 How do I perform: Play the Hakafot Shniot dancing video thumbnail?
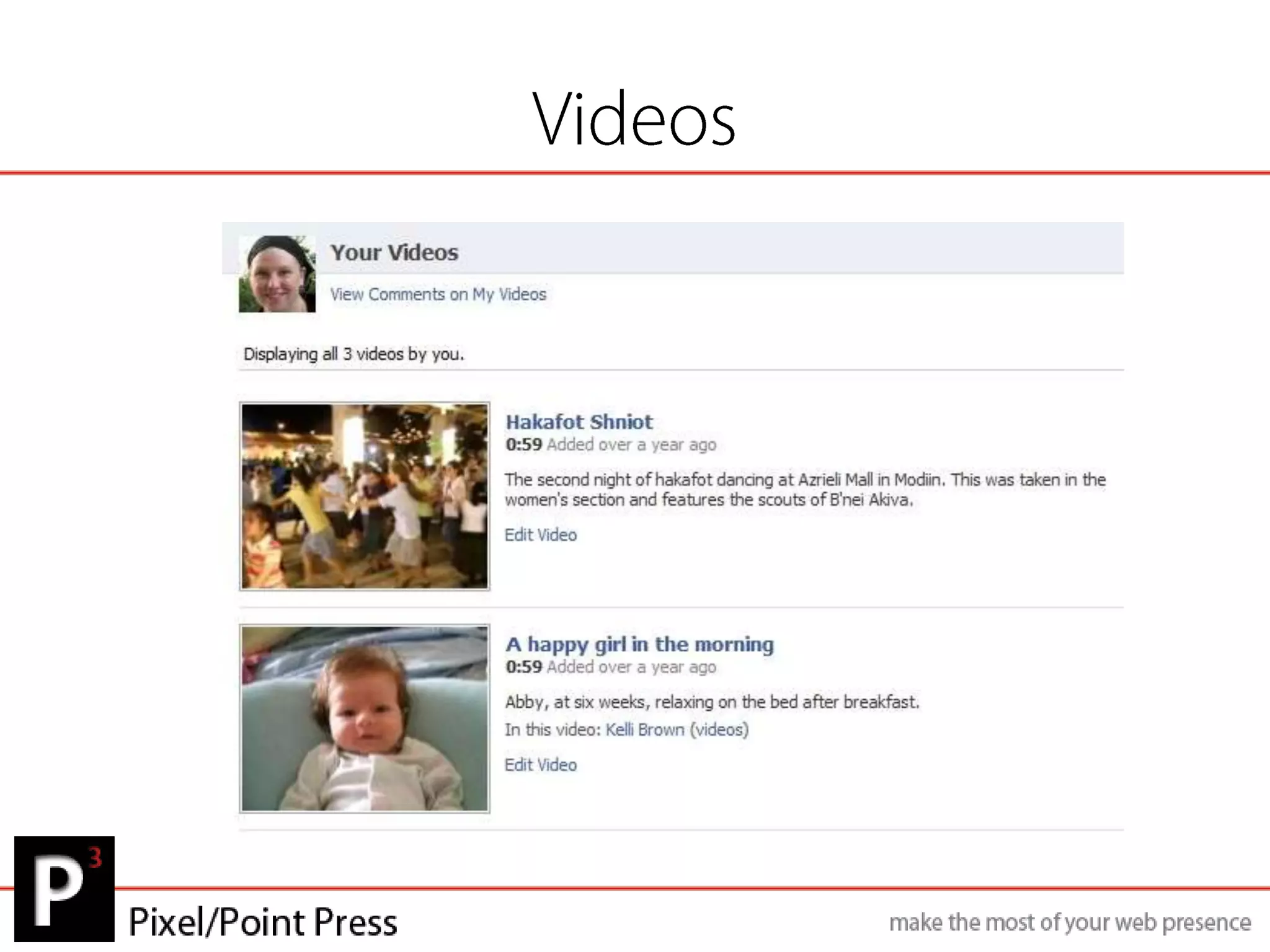[365, 496]
